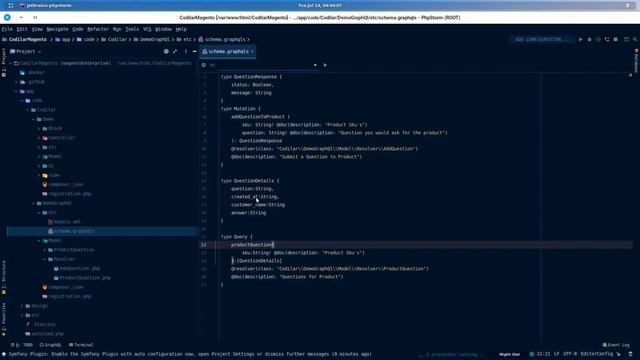The width and height of the screenshot is (640, 360).
Task: Click the EditorConfig status bar entry
Action: [596, 354]
